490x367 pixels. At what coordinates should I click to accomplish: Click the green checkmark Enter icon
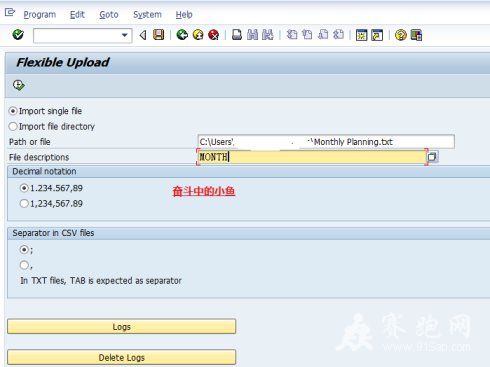(x=18, y=35)
